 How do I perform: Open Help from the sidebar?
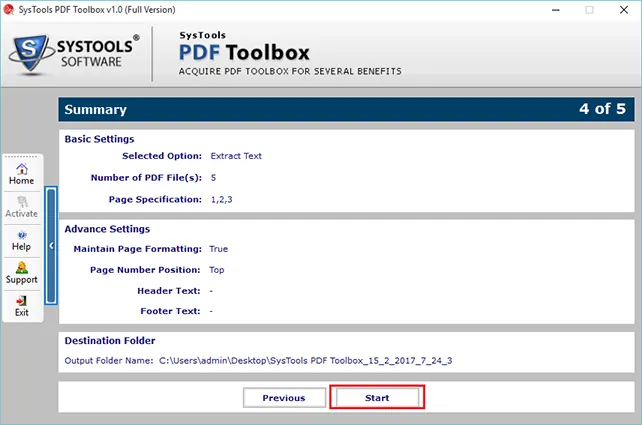pyautogui.click(x=22, y=240)
